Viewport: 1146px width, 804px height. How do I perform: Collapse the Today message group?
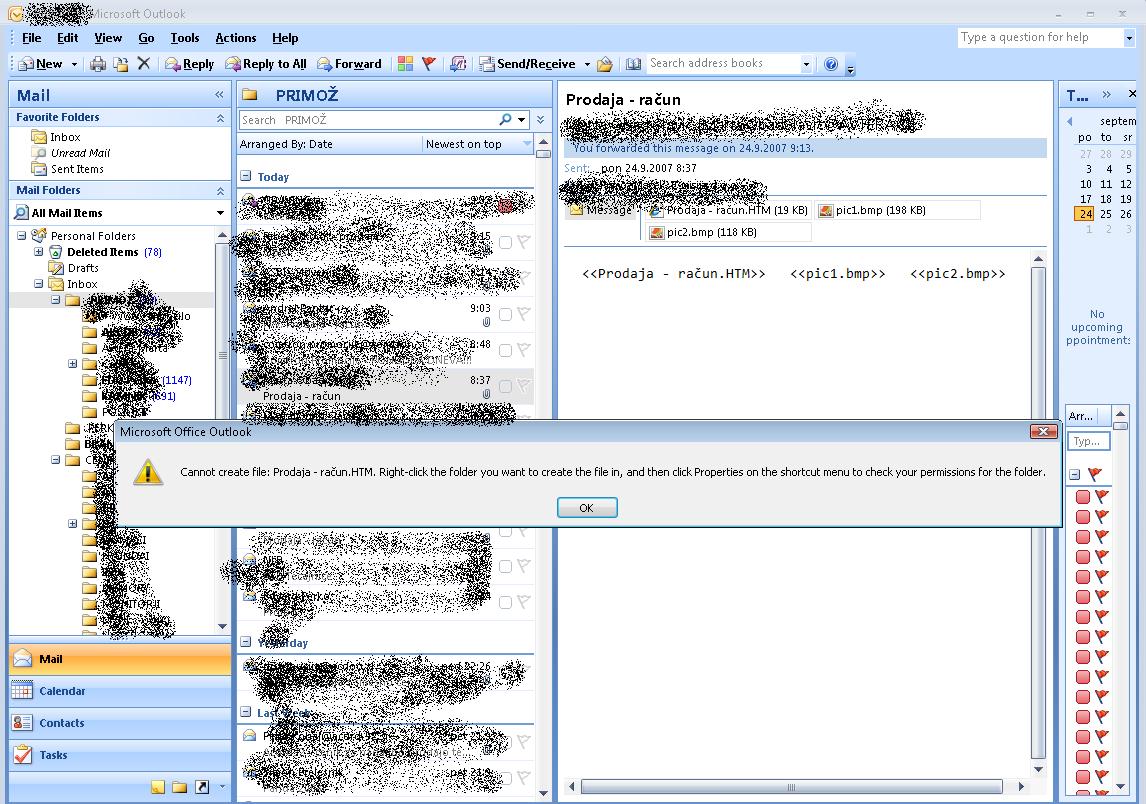[246, 176]
